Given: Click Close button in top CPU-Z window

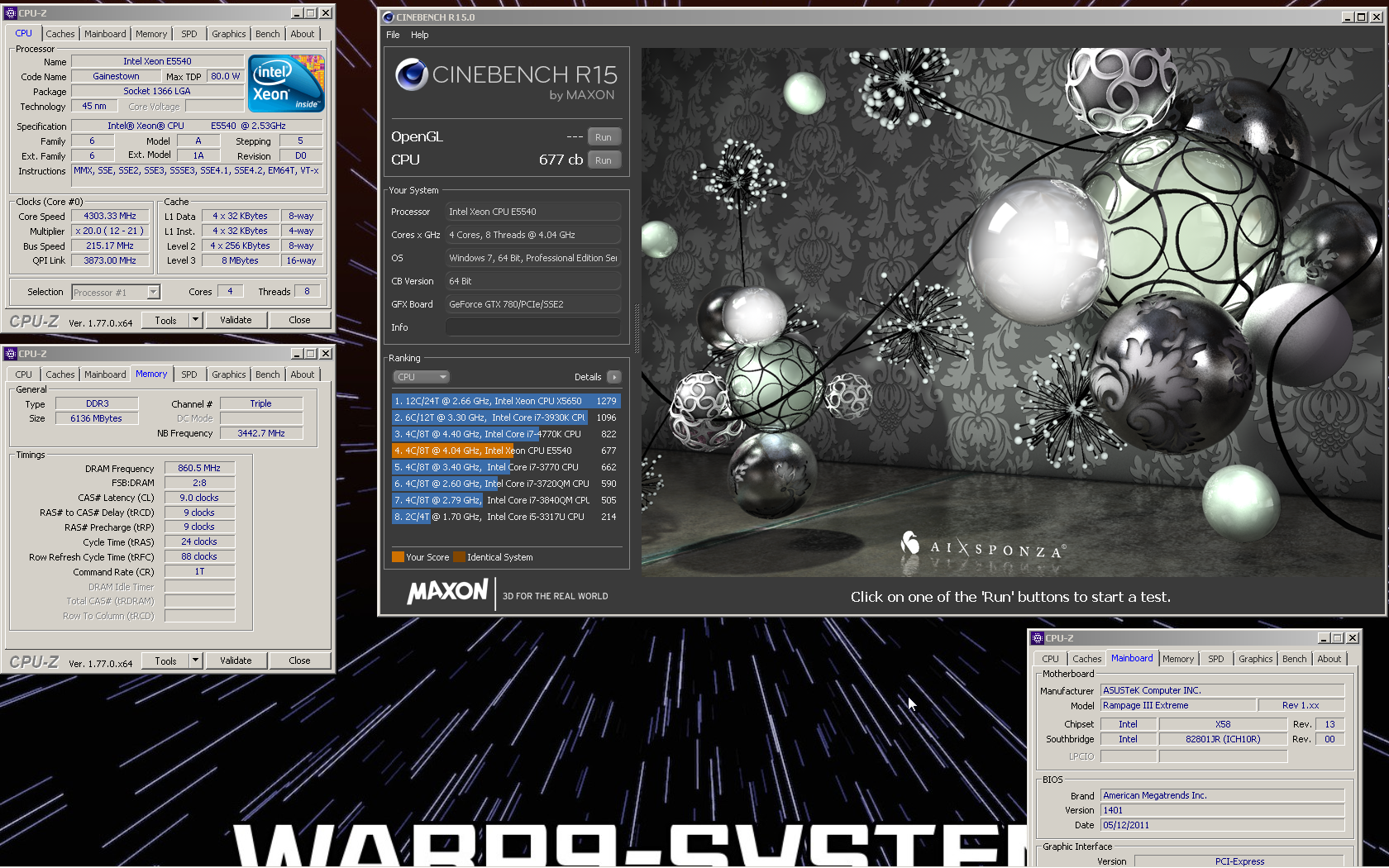Looking at the screenshot, I should 300,320.
